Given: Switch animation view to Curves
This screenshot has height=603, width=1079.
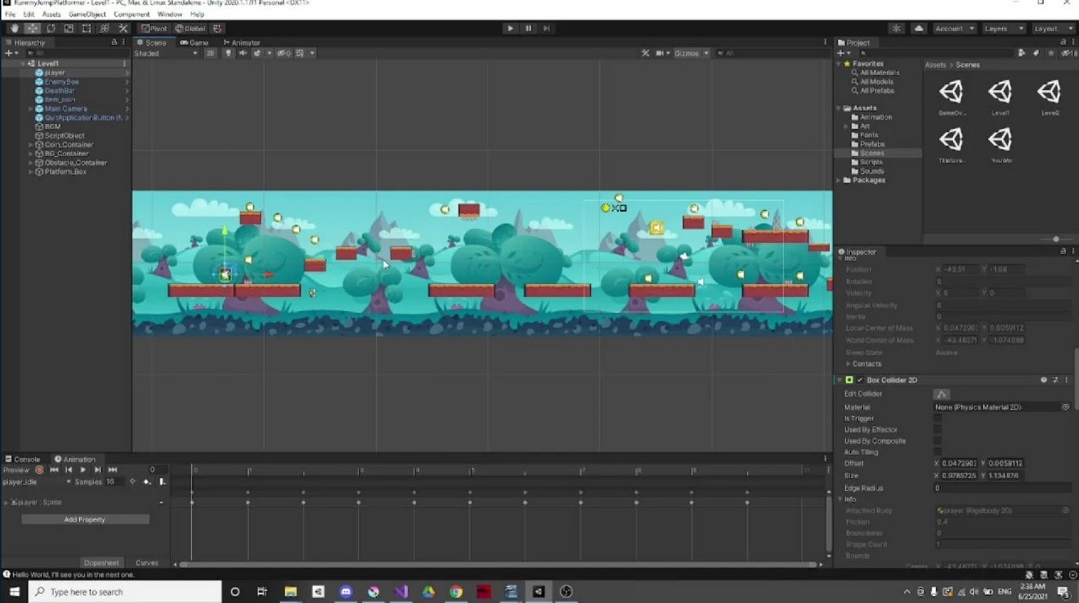Looking at the screenshot, I should [147, 562].
